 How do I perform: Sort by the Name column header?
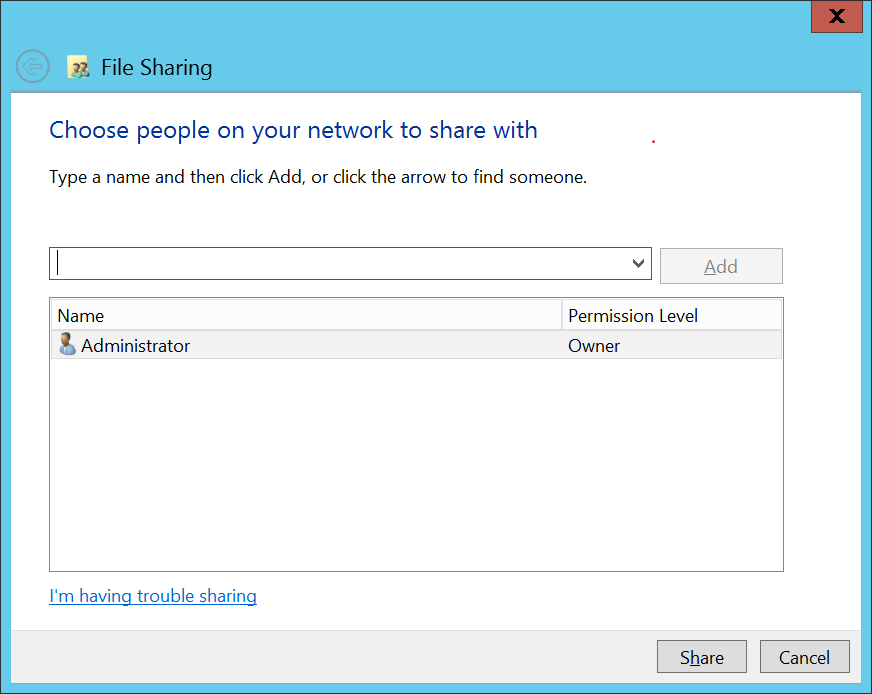[x=300, y=316]
